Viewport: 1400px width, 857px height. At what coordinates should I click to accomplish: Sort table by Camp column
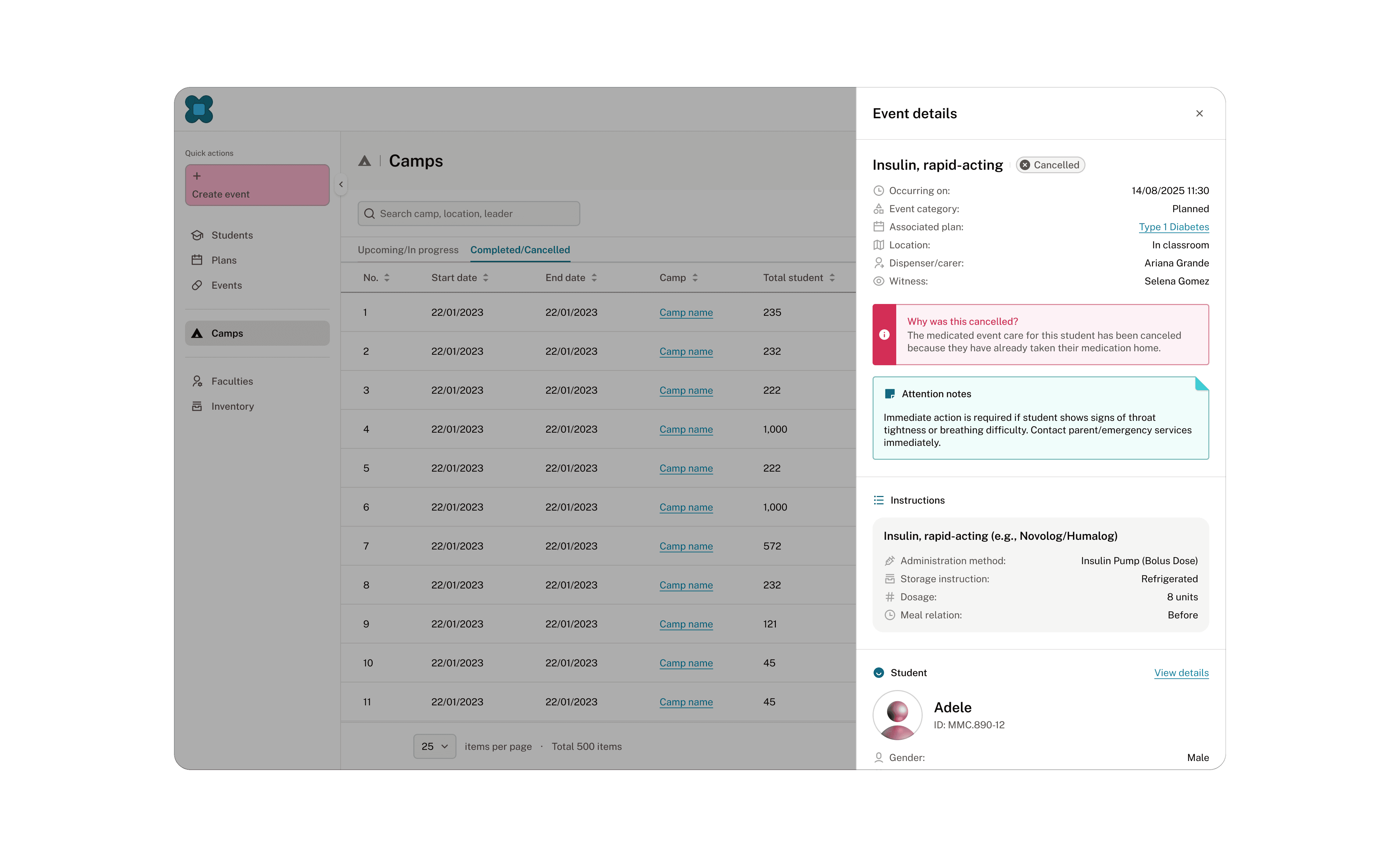click(x=695, y=278)
